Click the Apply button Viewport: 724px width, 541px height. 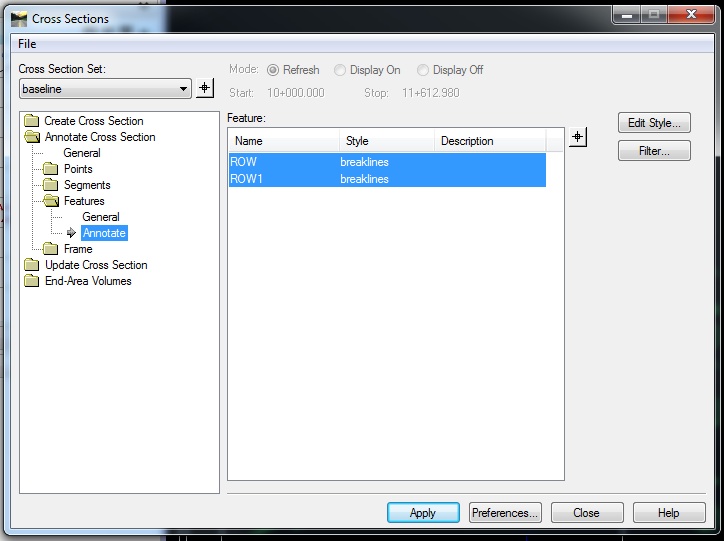pos(423,513)
